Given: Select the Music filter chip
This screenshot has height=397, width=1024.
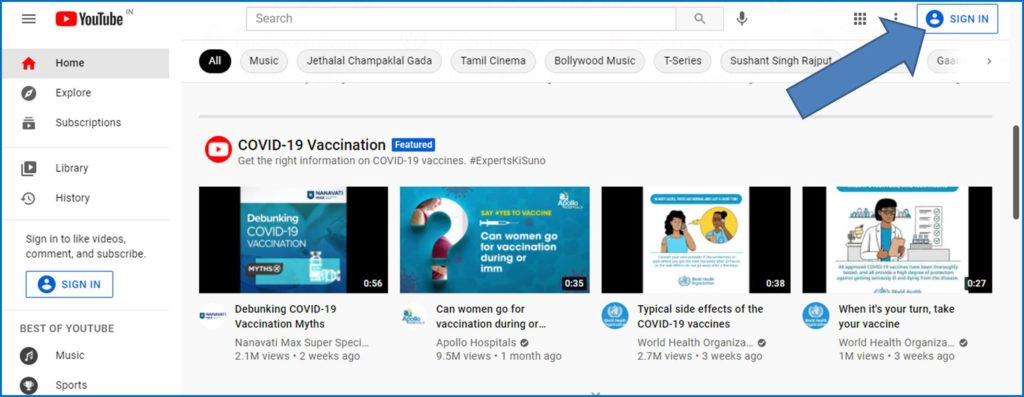Looking at the screenshot, I should (x=264, y=61).
